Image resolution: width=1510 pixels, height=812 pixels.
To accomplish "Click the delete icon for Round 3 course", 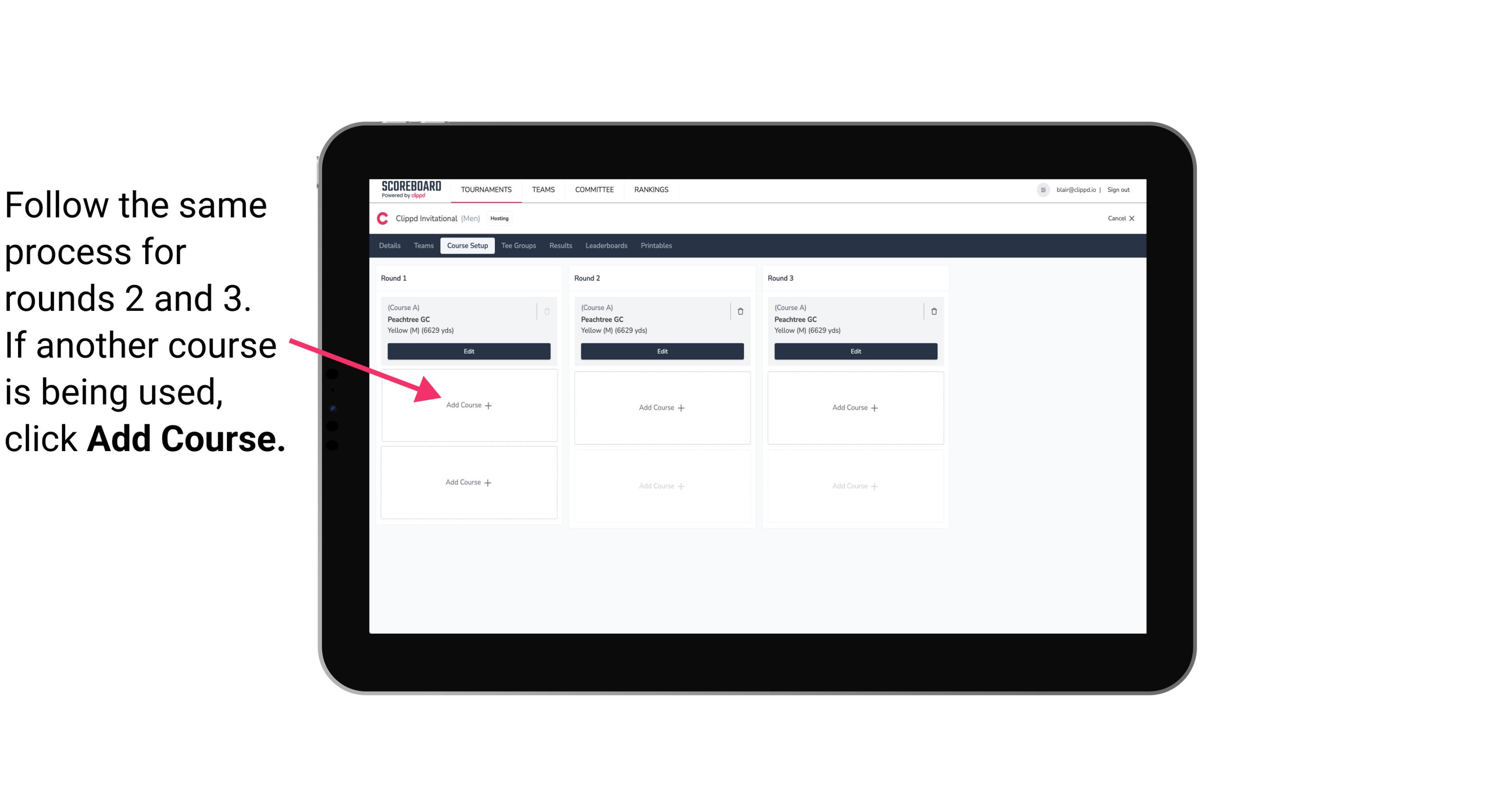I will click(x=932, y=310).
